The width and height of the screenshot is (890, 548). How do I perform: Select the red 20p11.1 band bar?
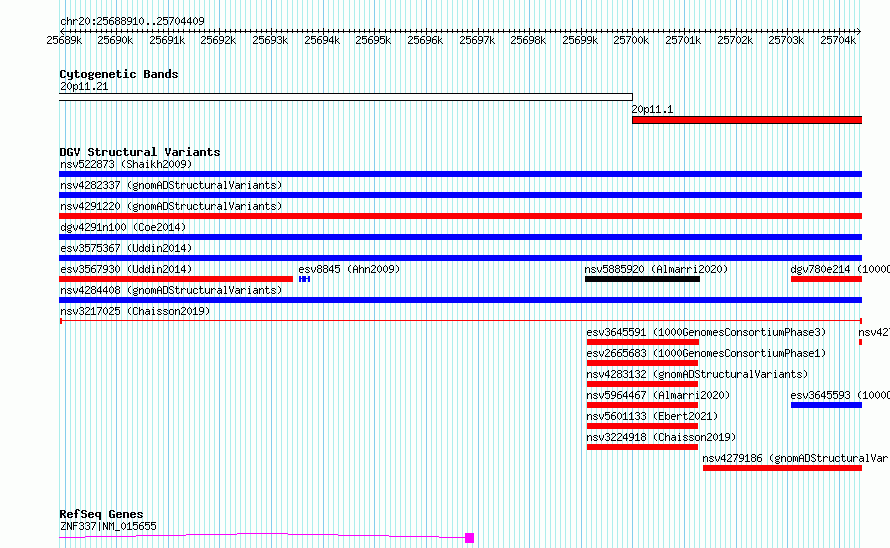click(747, 120)
